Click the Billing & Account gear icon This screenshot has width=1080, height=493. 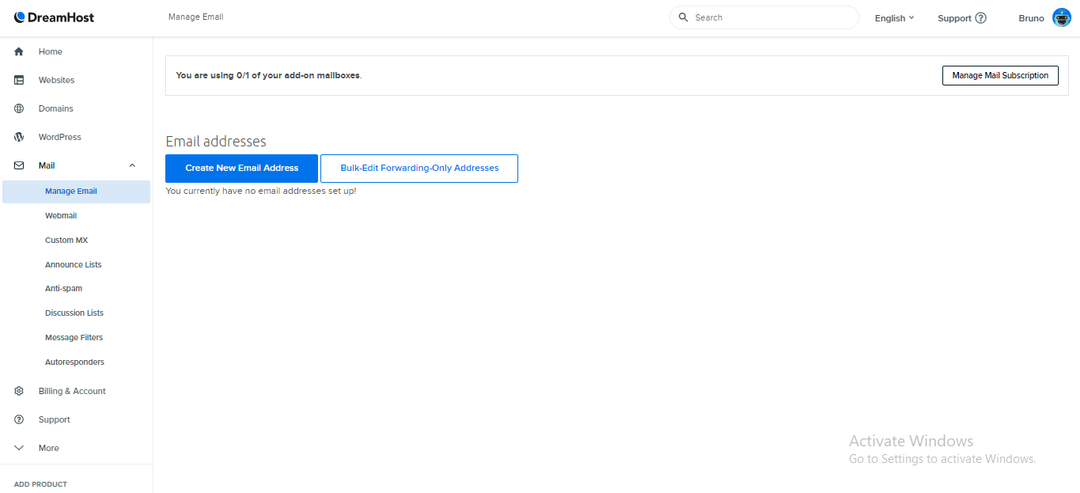tap(19, 391)
